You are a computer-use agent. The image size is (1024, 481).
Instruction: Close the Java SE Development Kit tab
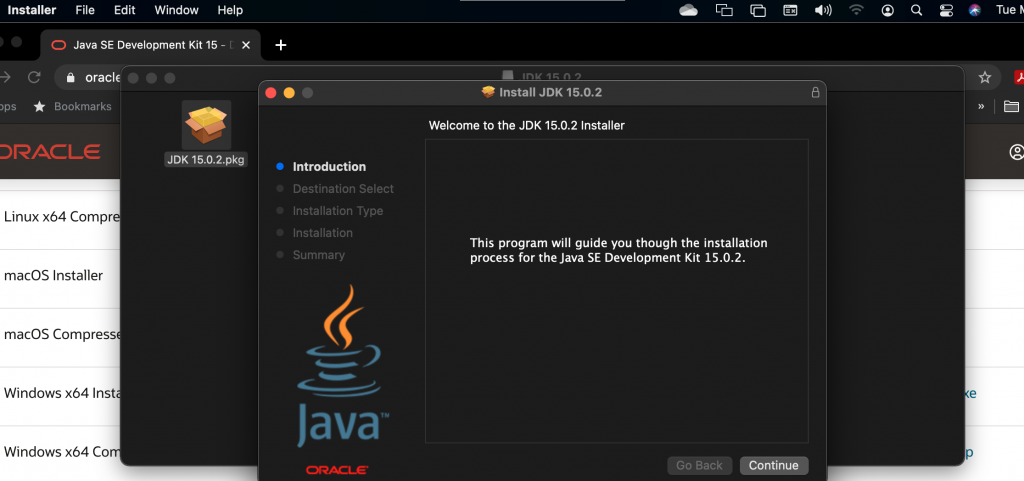pyautogui.click(x=246, y=45)
